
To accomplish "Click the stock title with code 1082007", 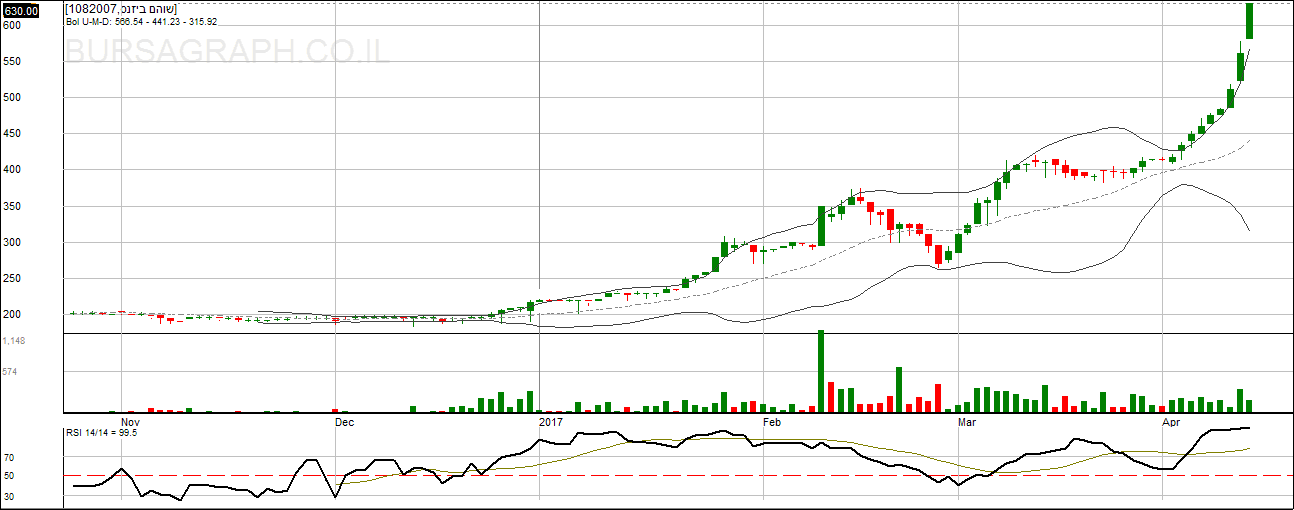I will (120, 9).
